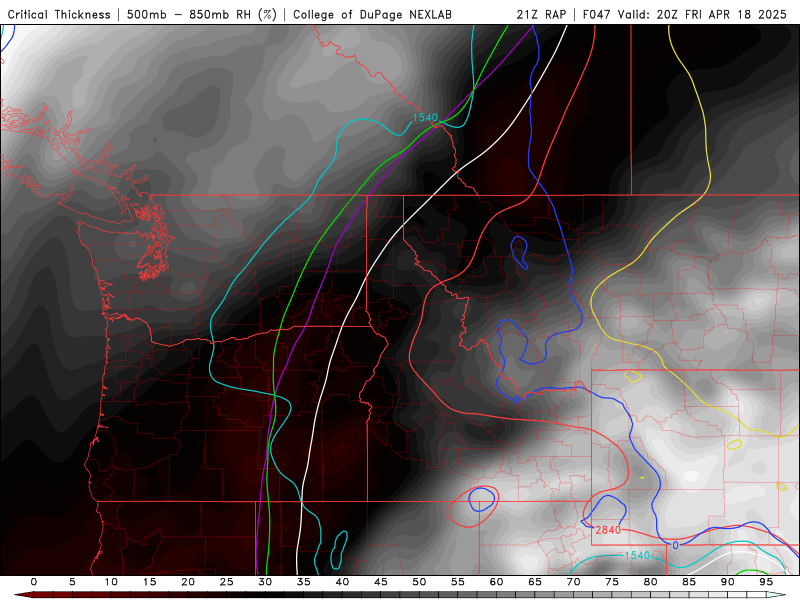Click the colorbar value 65
Image resolution: width=800 pixels, height=600 pixels.
(535, 582)
